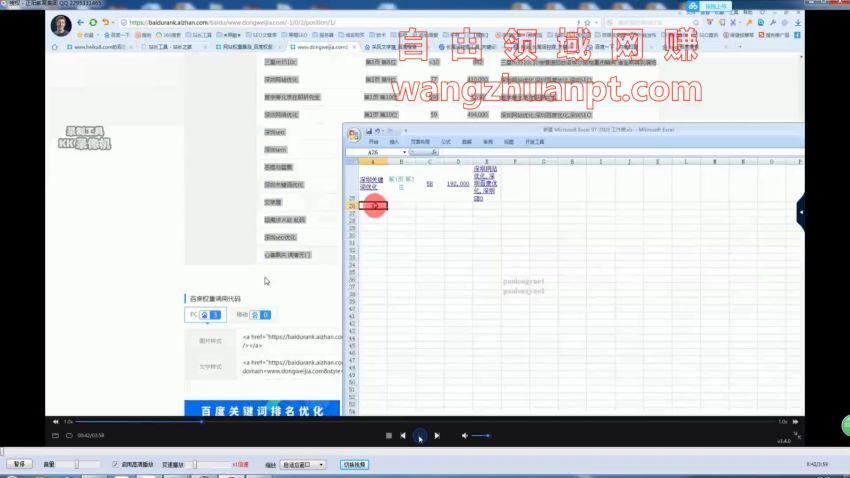The width and height of the screenshot is (850, 478).
Task: Click the 暂停 pause button
Action: click(20, 464)
